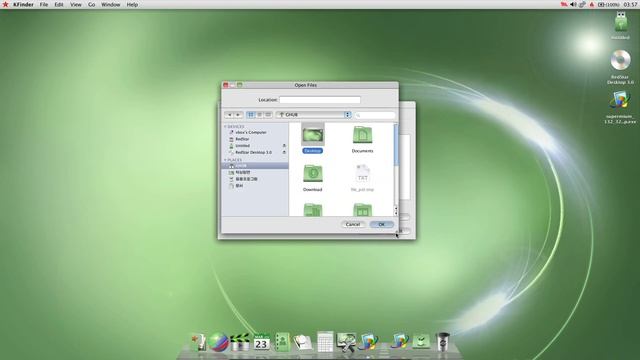Open the Window menu
This screenshot has height=360, width=640.
click(x=111, y=4)
